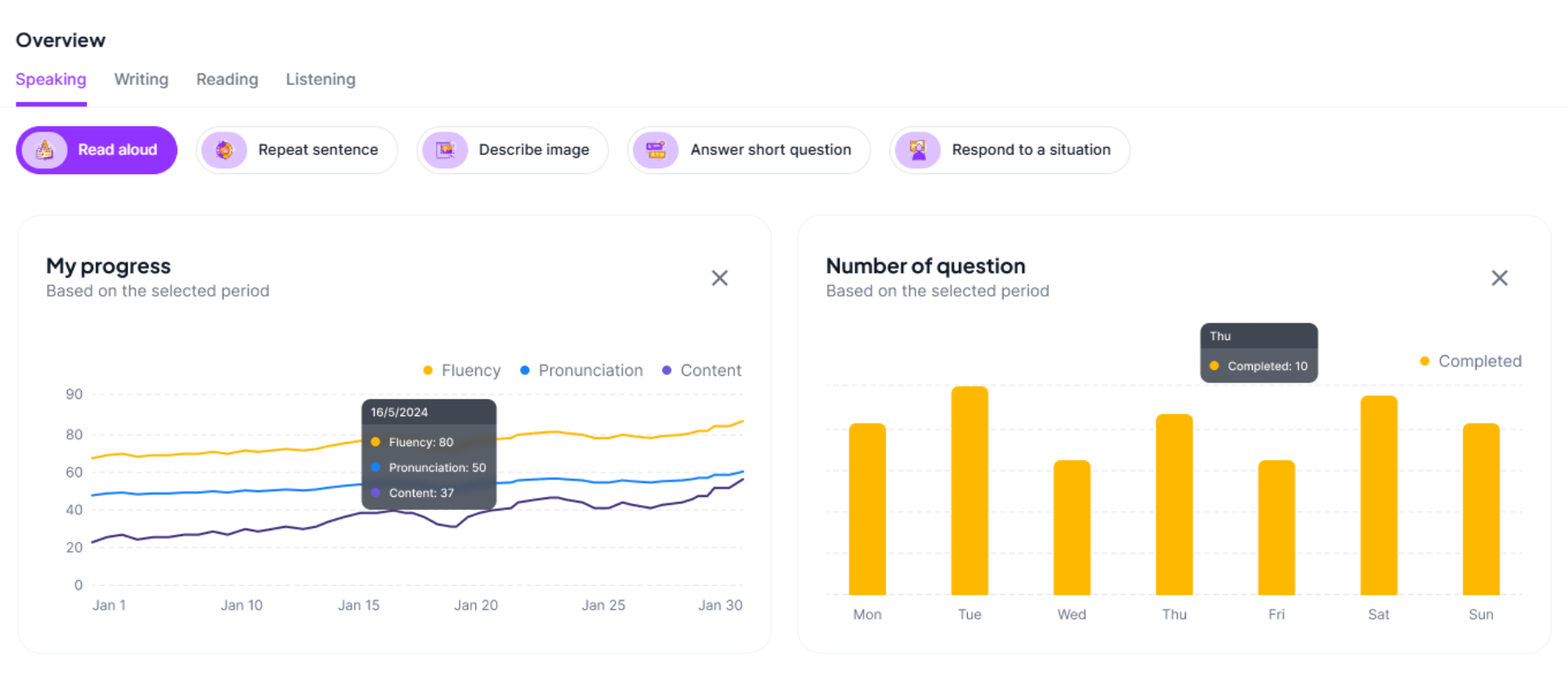This screenshot has width=1568, height=693.
Task: Select the Respond to a situation label
Action: tap(1031, 150)
